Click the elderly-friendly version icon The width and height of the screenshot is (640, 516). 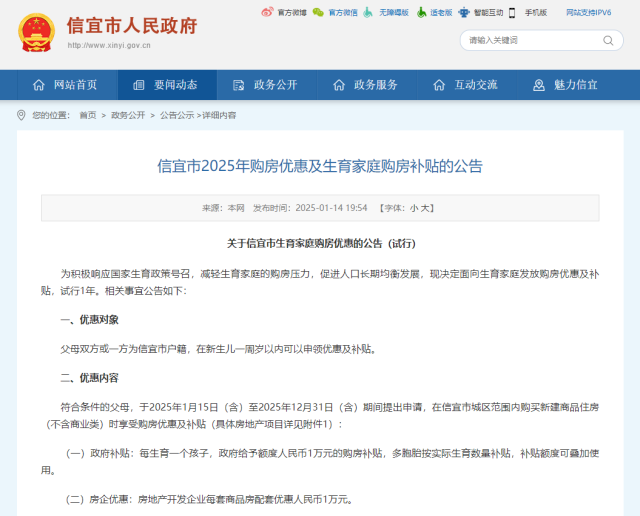coord(421,13)
